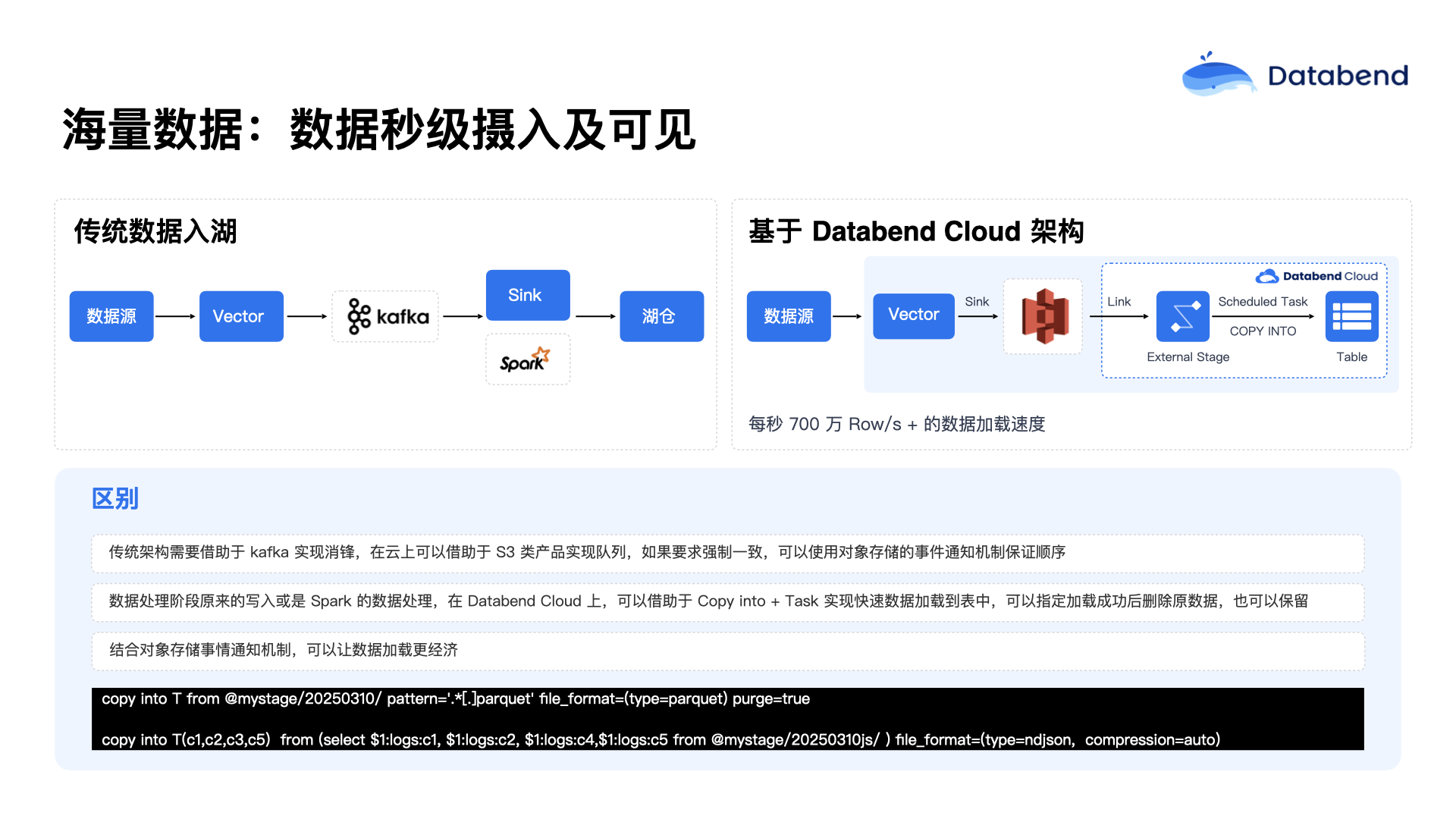Click the Sink label next to Vector arrow
This screenshot has height=819, width=1456.
pos(977,302)
